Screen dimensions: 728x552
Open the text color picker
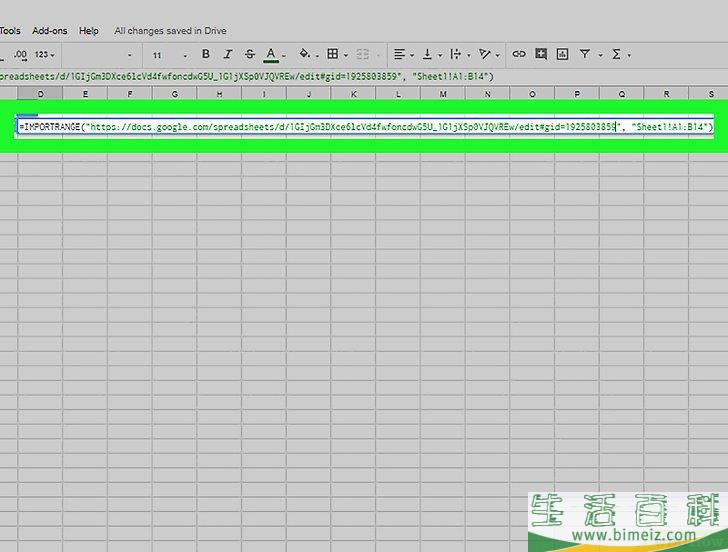click(x=271, y=54)
